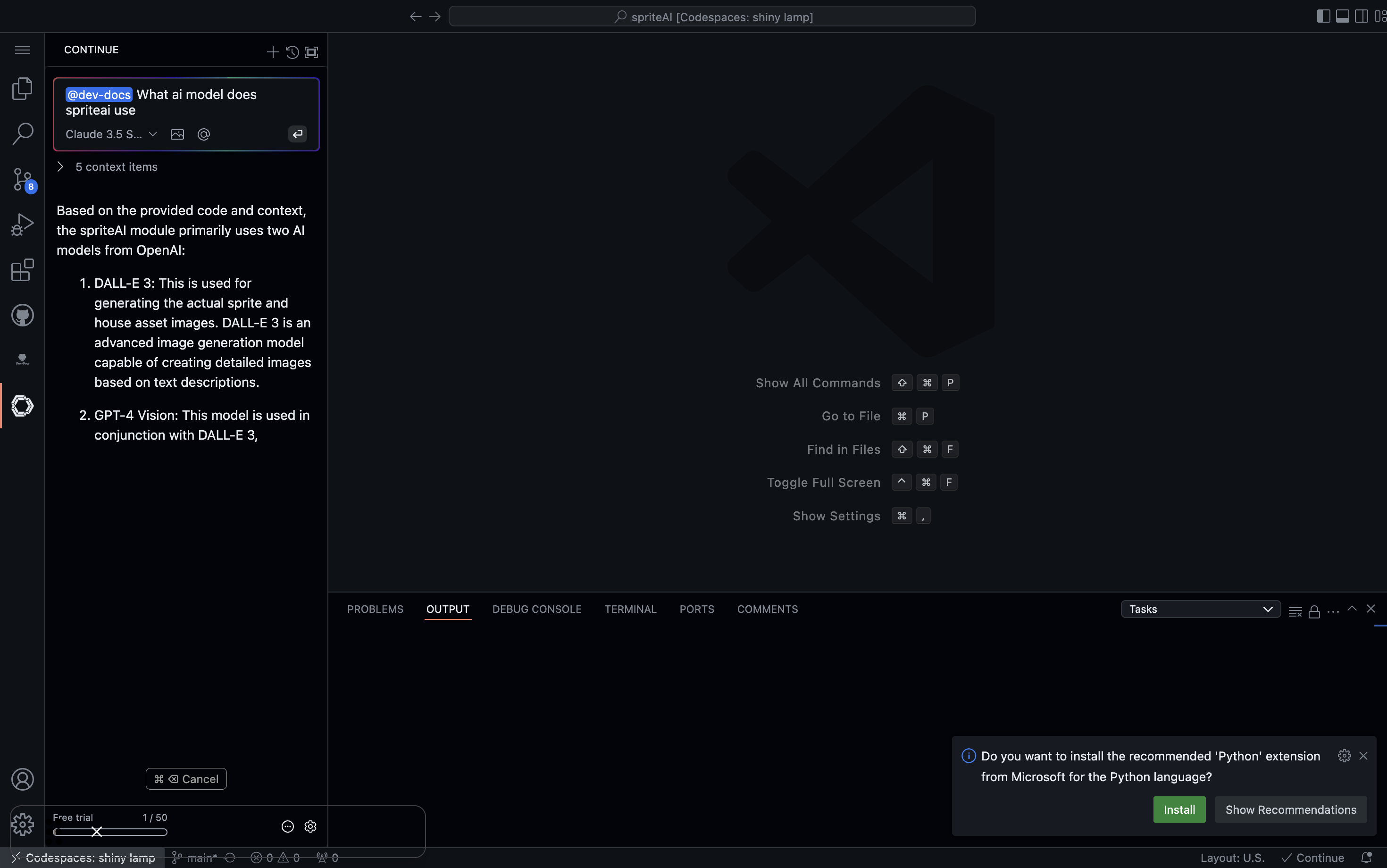Image resolution: width=1387 pixels, height=868 pixels.
Task: Start a new Continue session with plus icon
Action: tap(273, 52)
